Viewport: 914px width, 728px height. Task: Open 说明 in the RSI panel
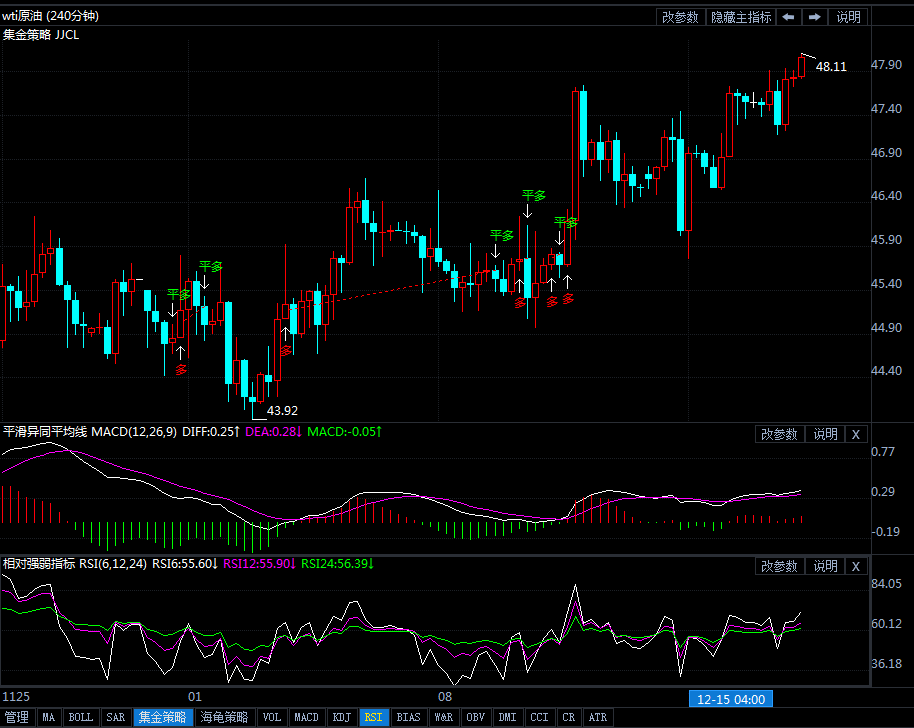click(825, 566)
